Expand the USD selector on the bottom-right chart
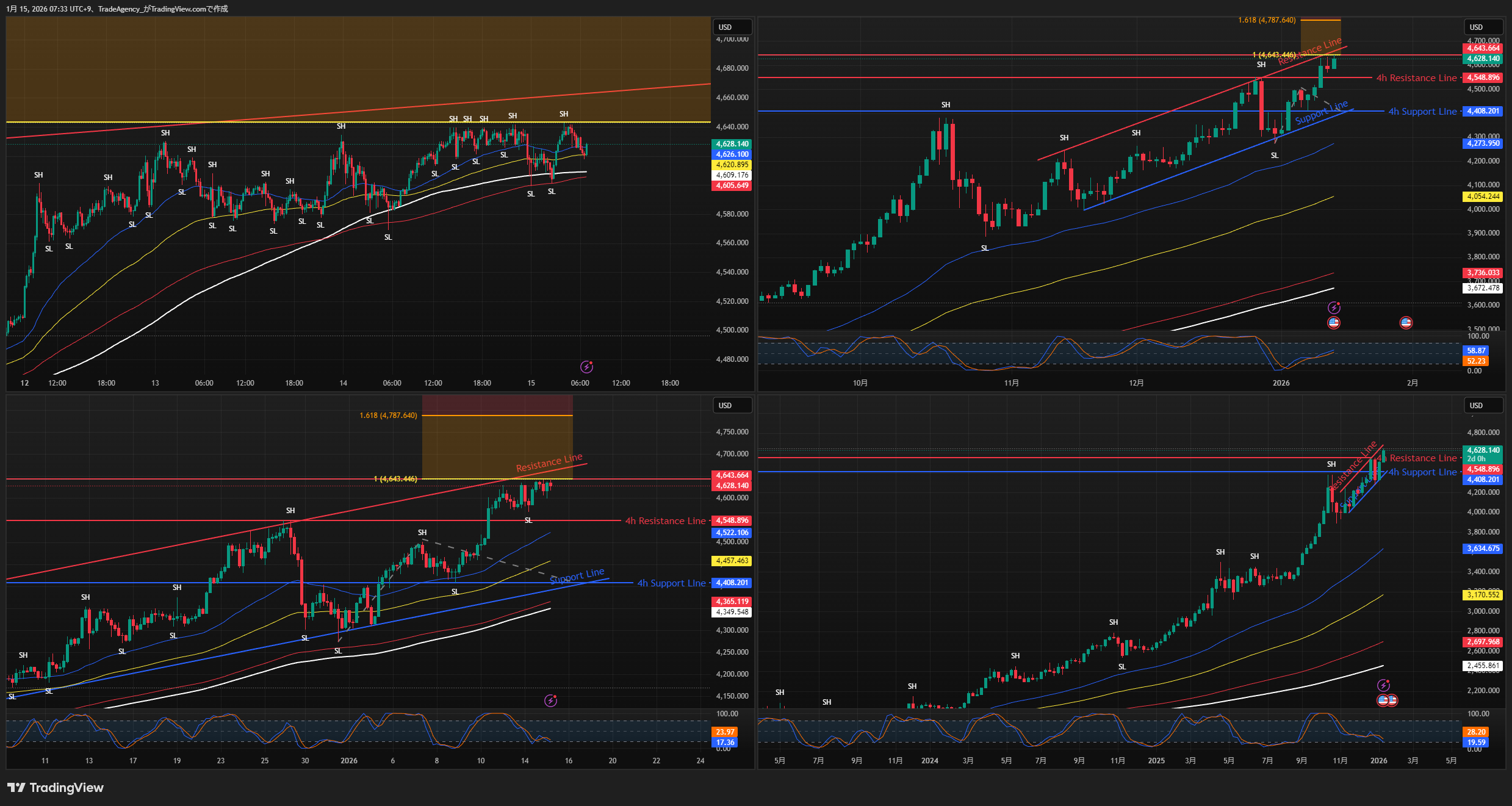The image size is (1512, 806). tap(1483, 405)
